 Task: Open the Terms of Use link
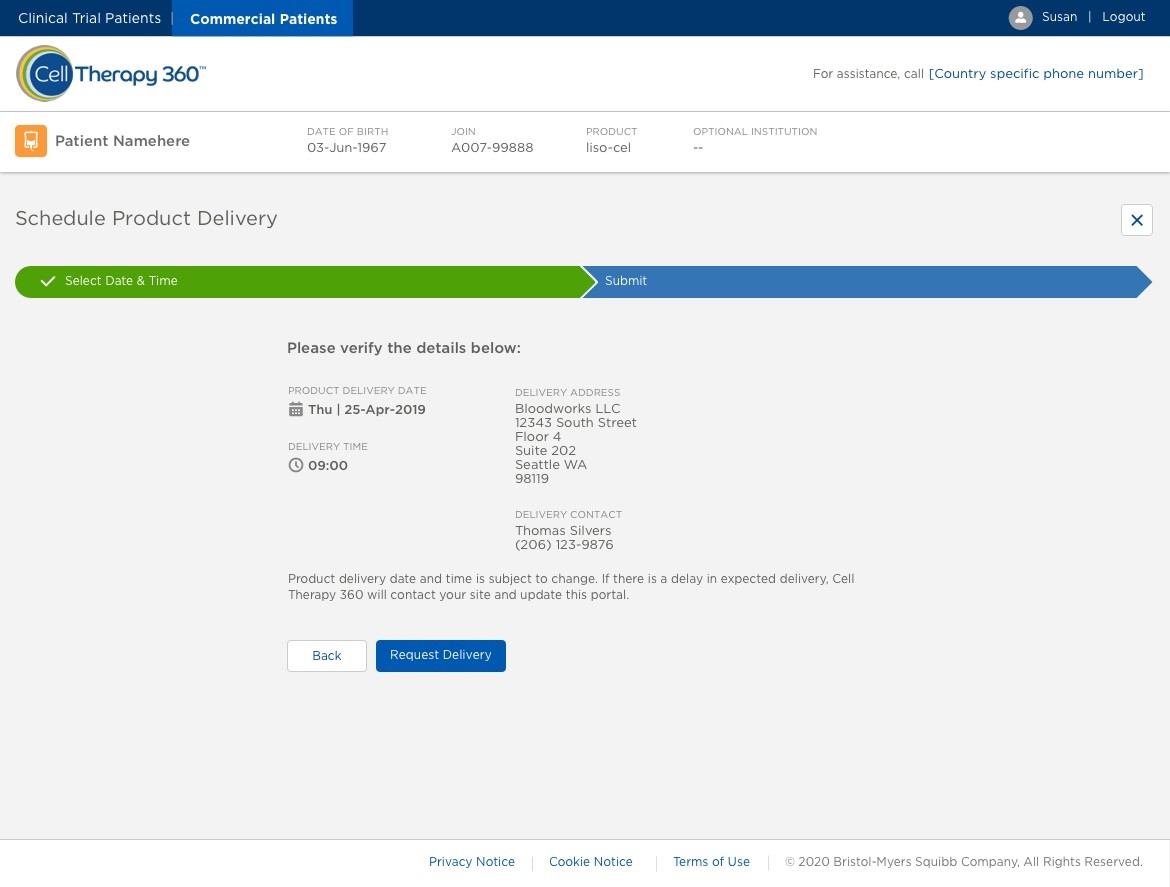(x=711, y=862)
